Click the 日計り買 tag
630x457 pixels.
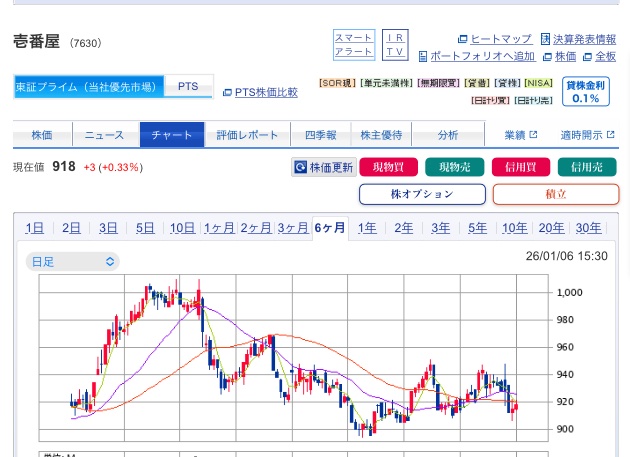point(491,100)
